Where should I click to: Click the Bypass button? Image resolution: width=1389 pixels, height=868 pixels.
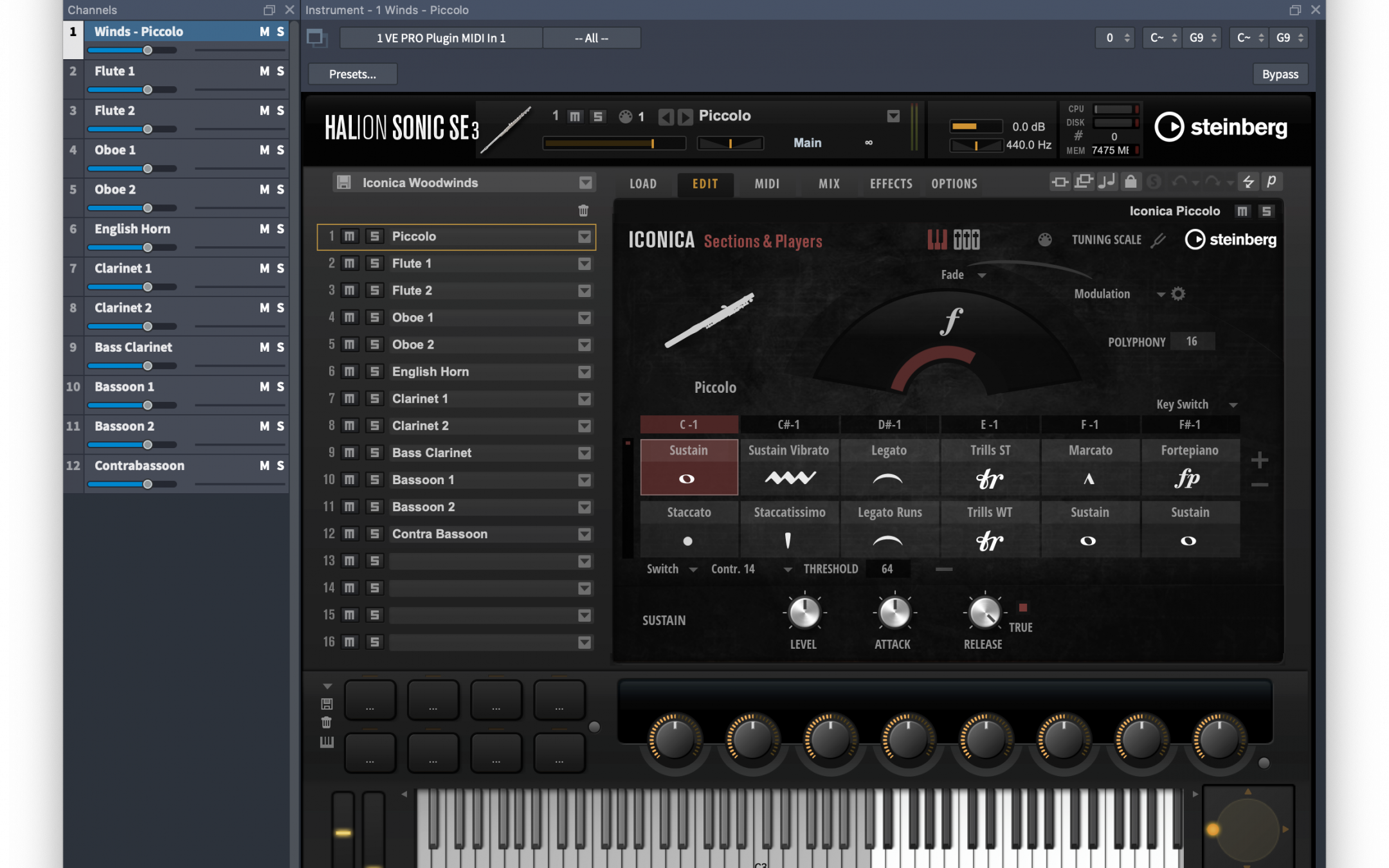coord(1280,74)
